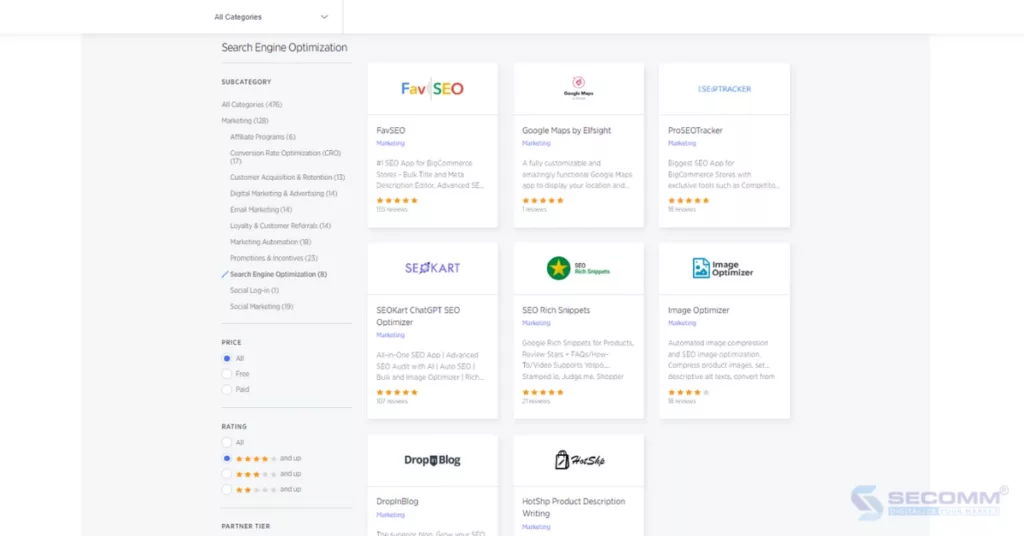Screen dimensions: 1024x536
Task: Click the Search Engine Optimization page heading
Action: (x=284, y=48)
